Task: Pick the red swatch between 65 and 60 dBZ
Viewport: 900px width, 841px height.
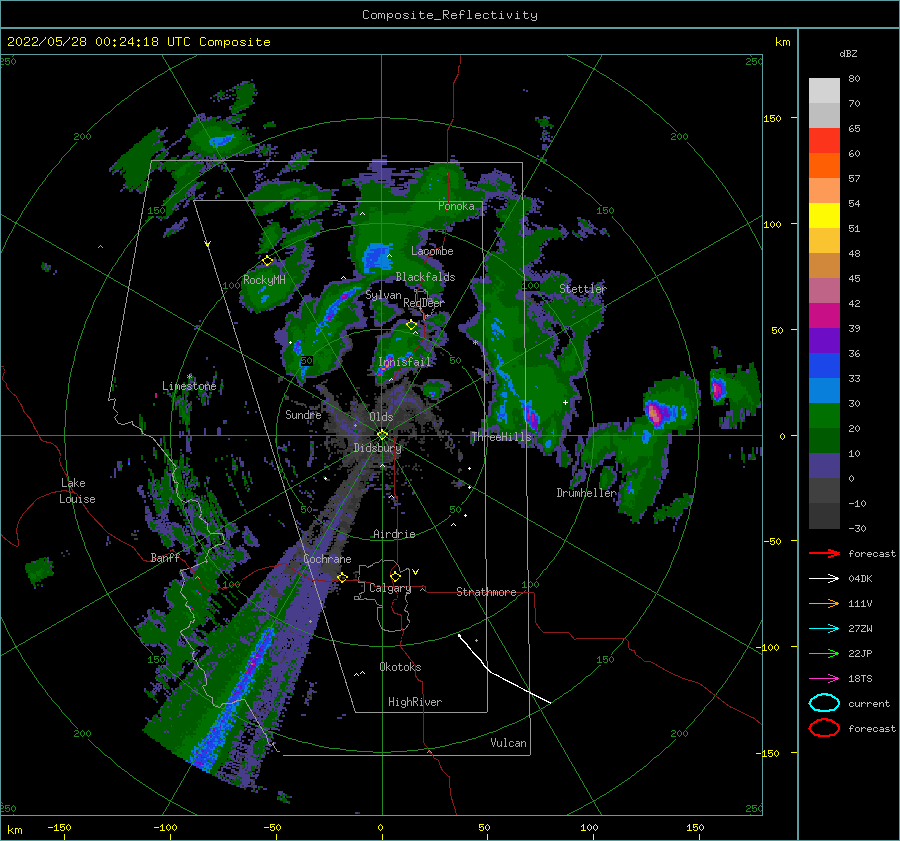Action: pos(824,141)
